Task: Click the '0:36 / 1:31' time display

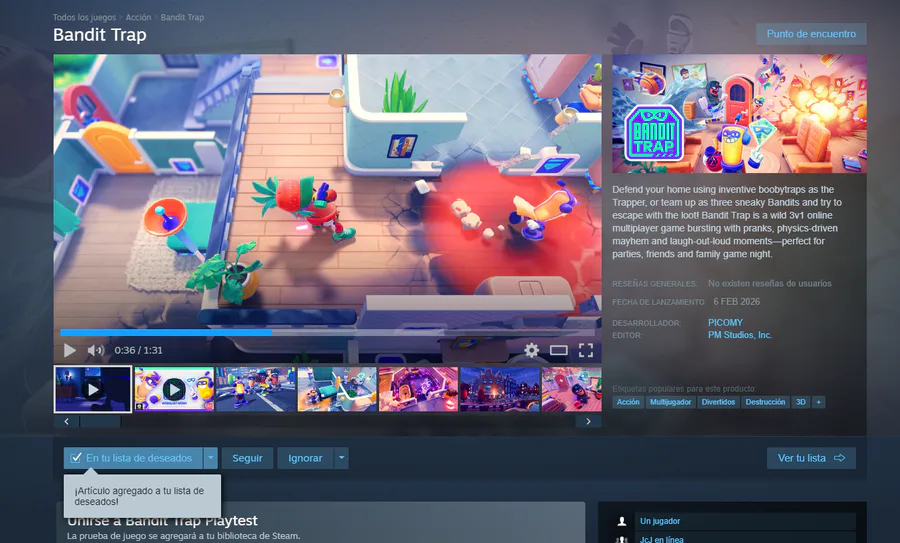Action: tap(138, 350)
